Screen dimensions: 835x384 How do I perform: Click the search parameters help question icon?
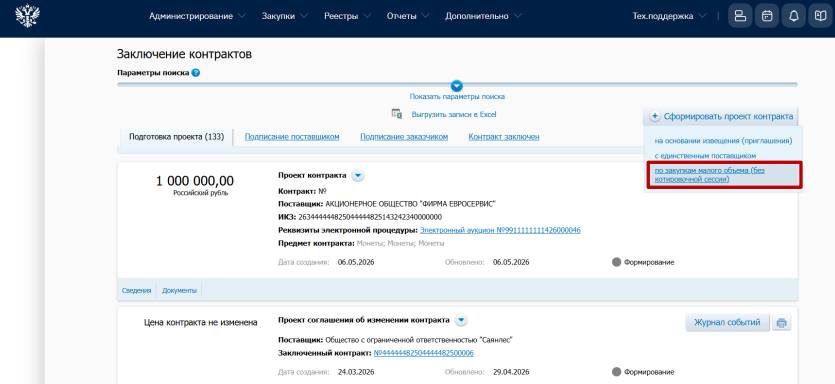click(x=195, y=73)
